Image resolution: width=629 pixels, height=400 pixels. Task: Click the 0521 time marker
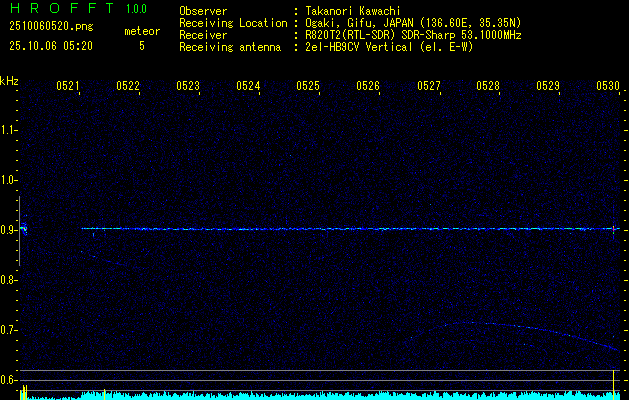click(68, 86)
